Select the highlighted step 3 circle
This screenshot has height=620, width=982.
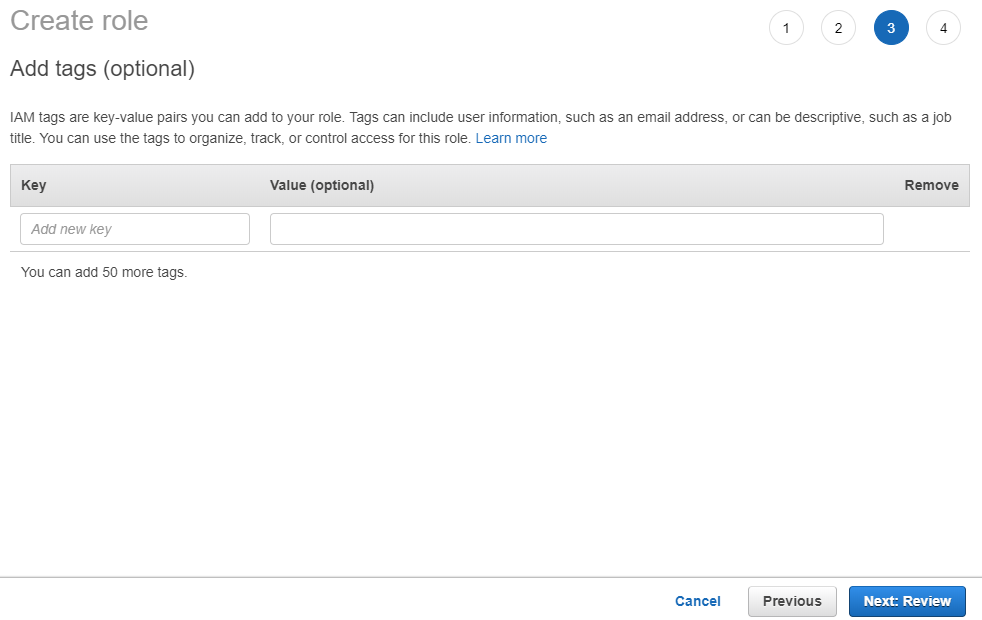coord(891,28)
